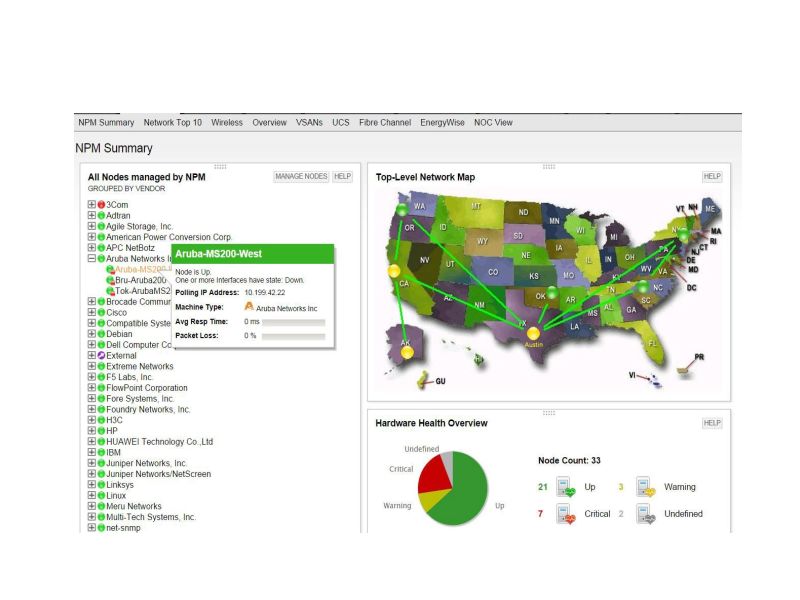The width and height of the screenshot is (800, 600).
Task: Click Help in All Nodes panel
Action: coord(342,177)
